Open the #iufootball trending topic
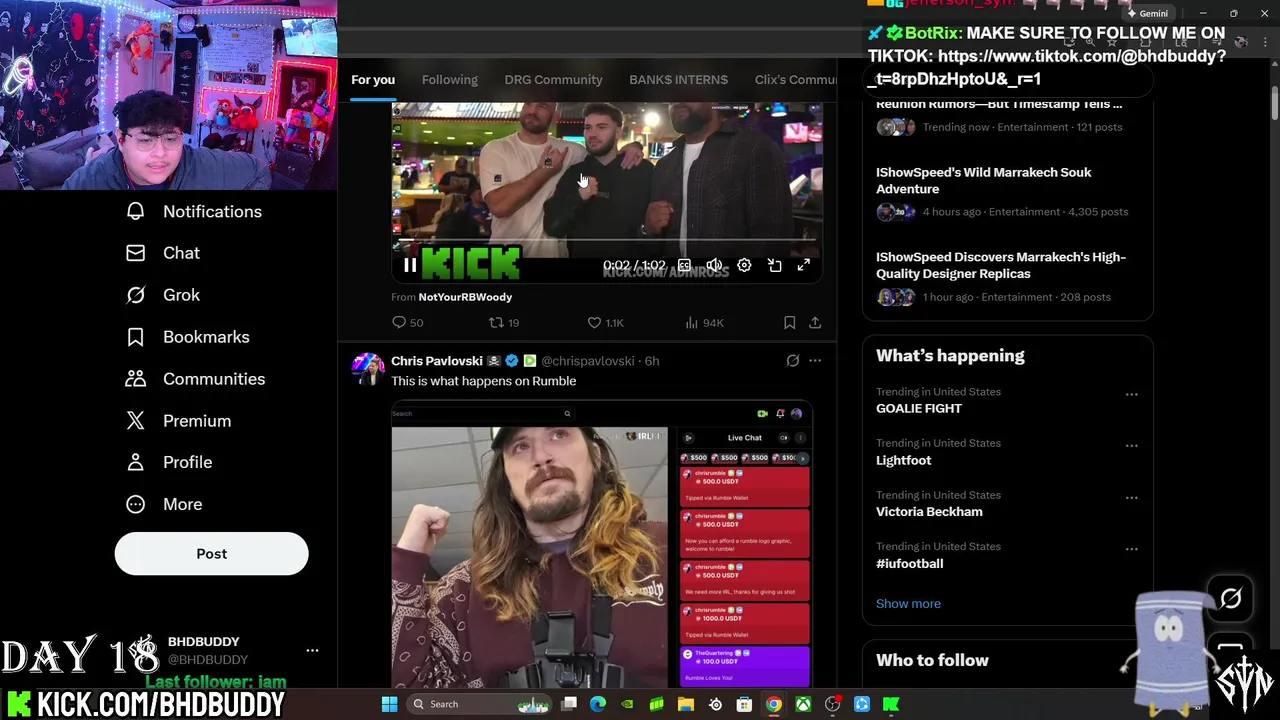This screenshot has height=720, width=1280. click(x=909, y=564)
